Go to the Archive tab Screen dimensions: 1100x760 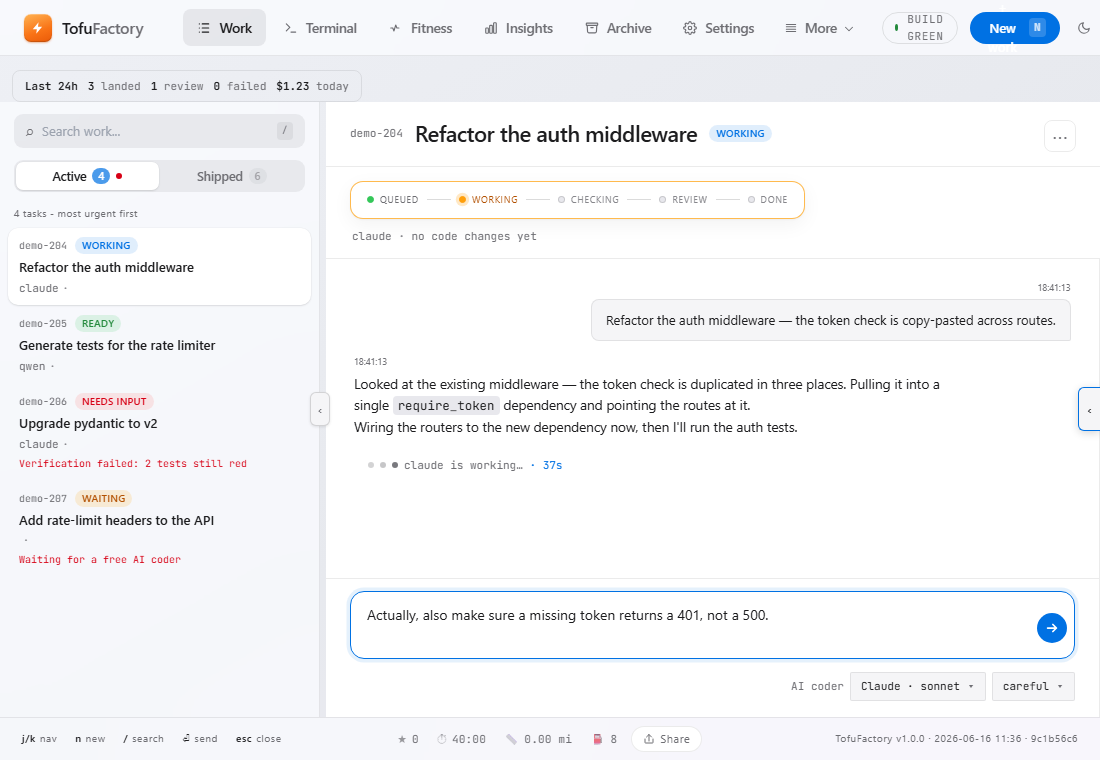tap(619, 28)
